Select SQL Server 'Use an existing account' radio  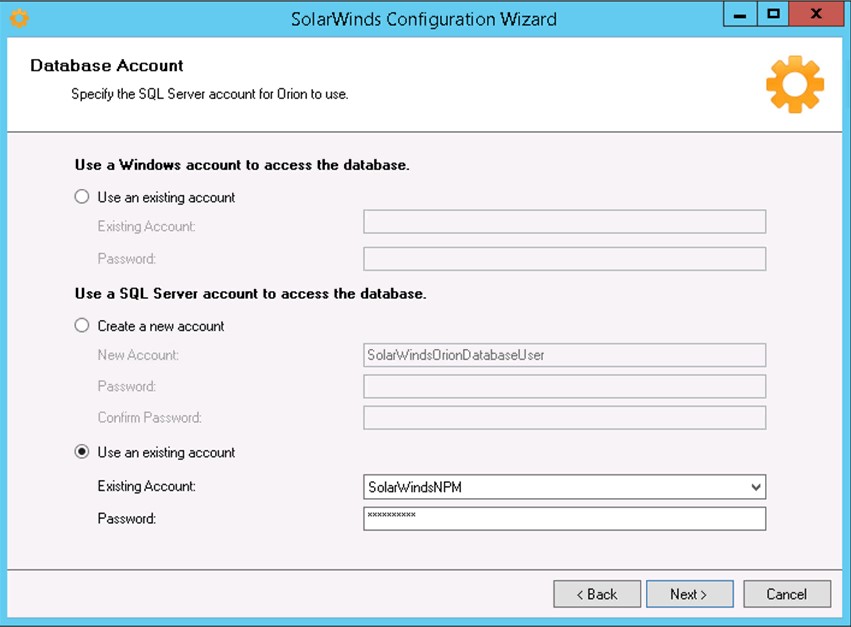(83, 452)
